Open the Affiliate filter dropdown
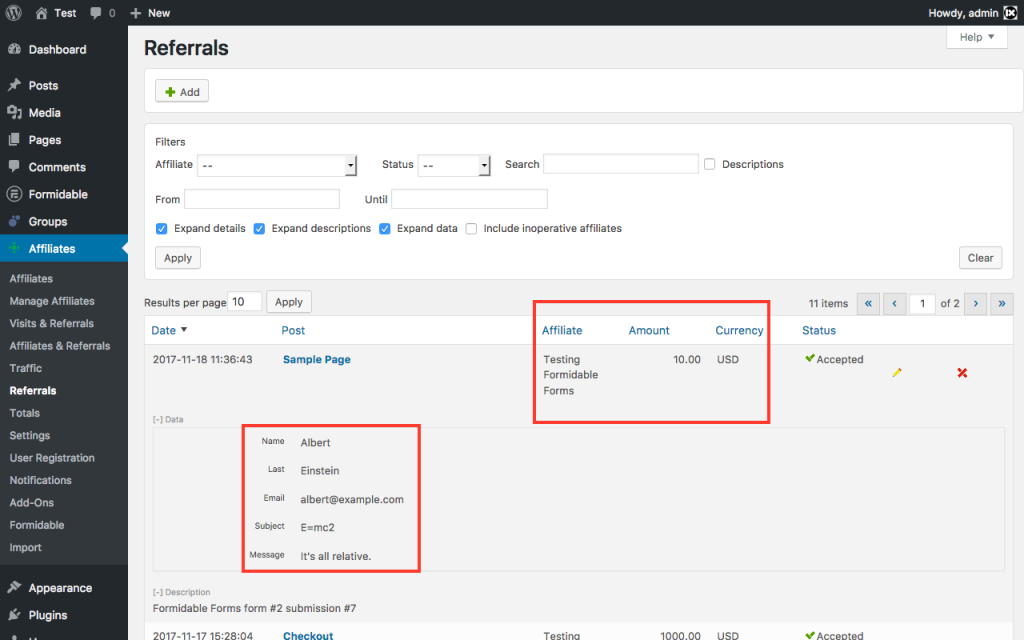Screen dimensions: 1024x640 pyautogui.click(x=277, y=164)
